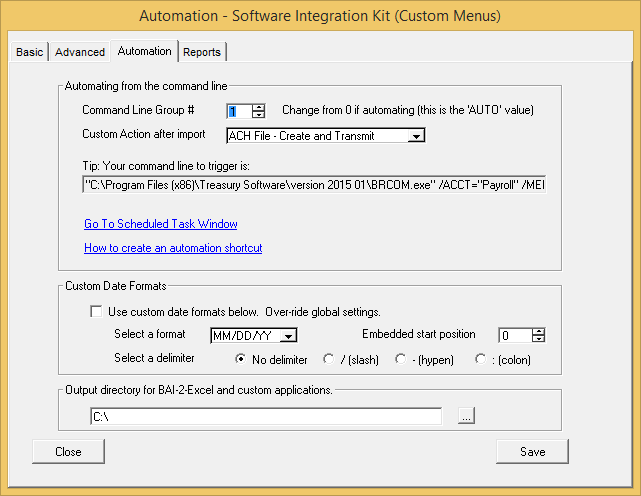The width and height of the screenshot is (641, 496).
Task: Click the 'Change from 0 if automating' hint text
Action: (408, 110)
